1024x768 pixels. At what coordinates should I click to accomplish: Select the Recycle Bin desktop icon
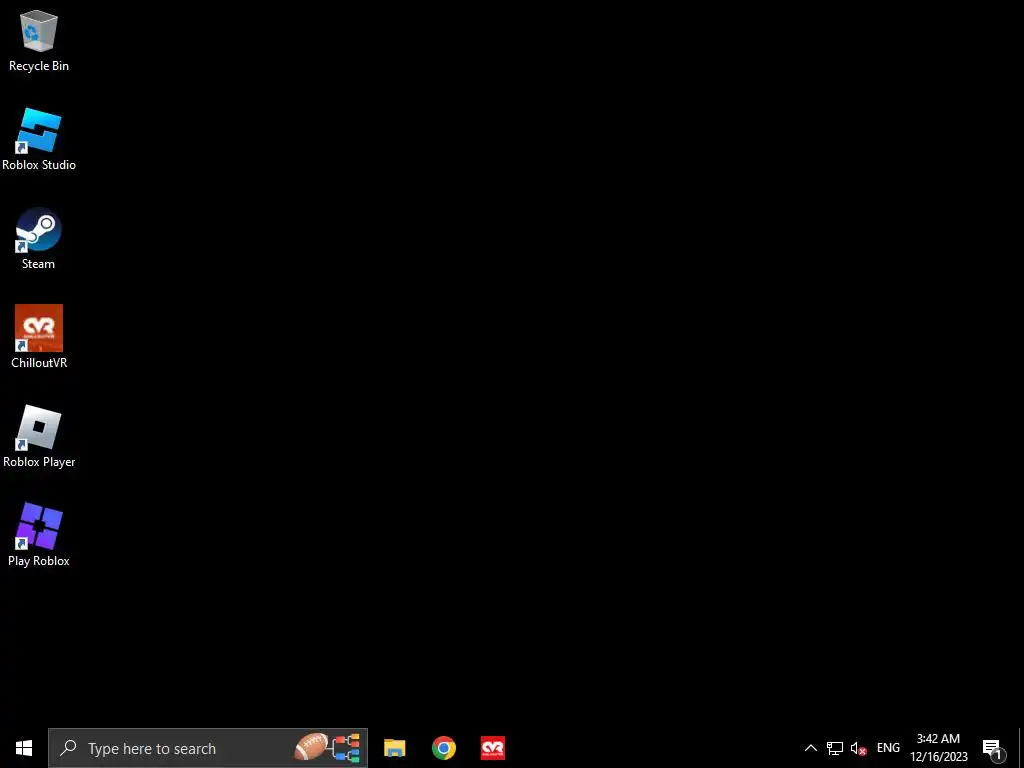[x=39, y=40]
